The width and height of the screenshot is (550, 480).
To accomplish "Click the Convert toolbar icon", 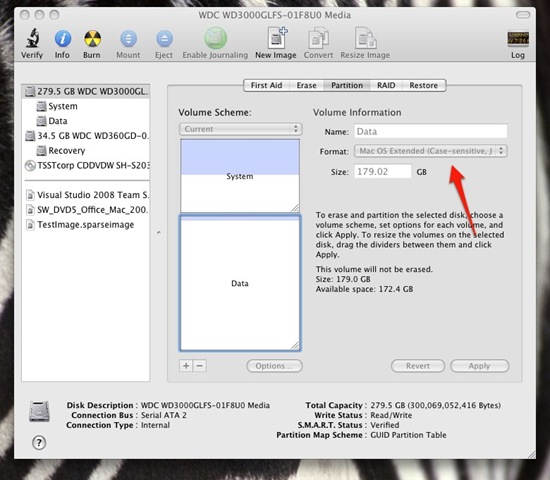I will click(318, 38).
